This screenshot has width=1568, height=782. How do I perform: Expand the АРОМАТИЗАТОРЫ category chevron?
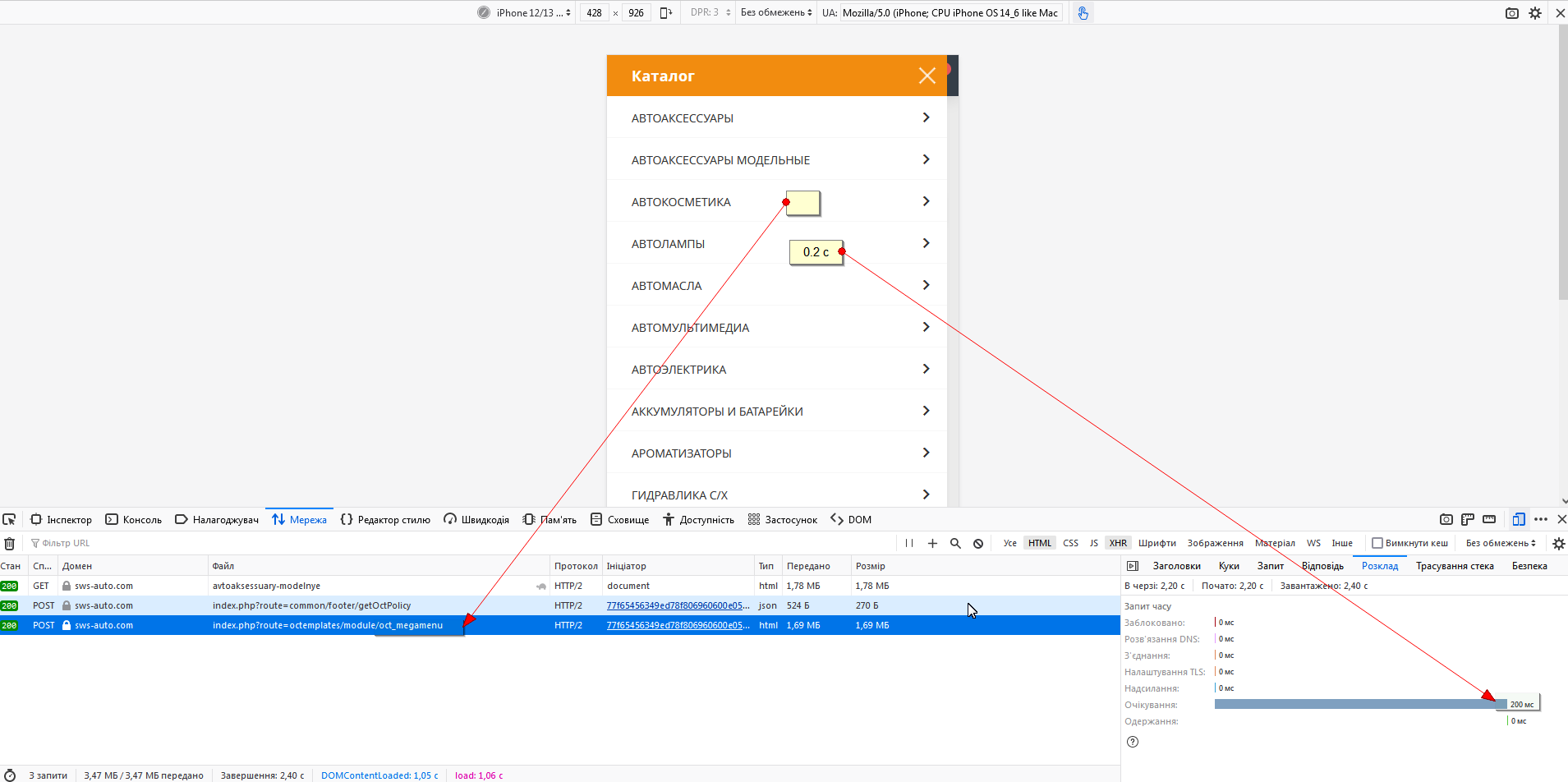click(x=927, y=453)
